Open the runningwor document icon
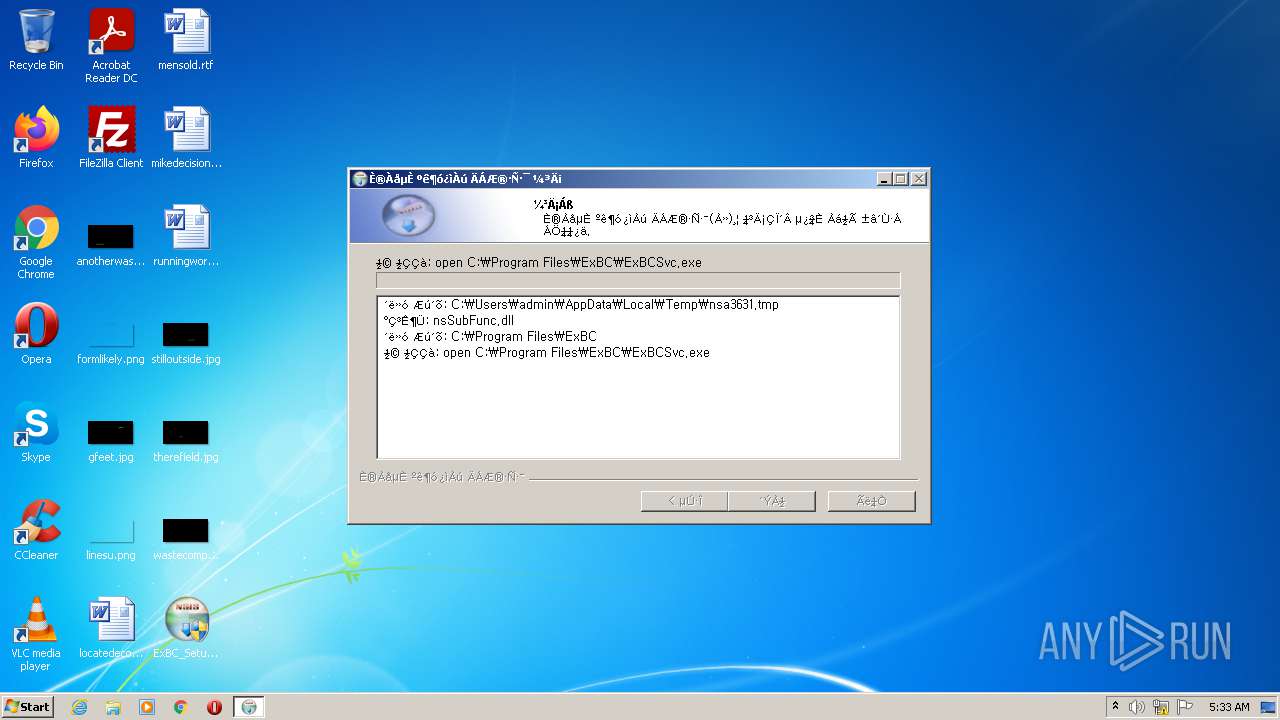Viewport: 1280px width, 720px height. pyautogui.click(x=186, y=236)
